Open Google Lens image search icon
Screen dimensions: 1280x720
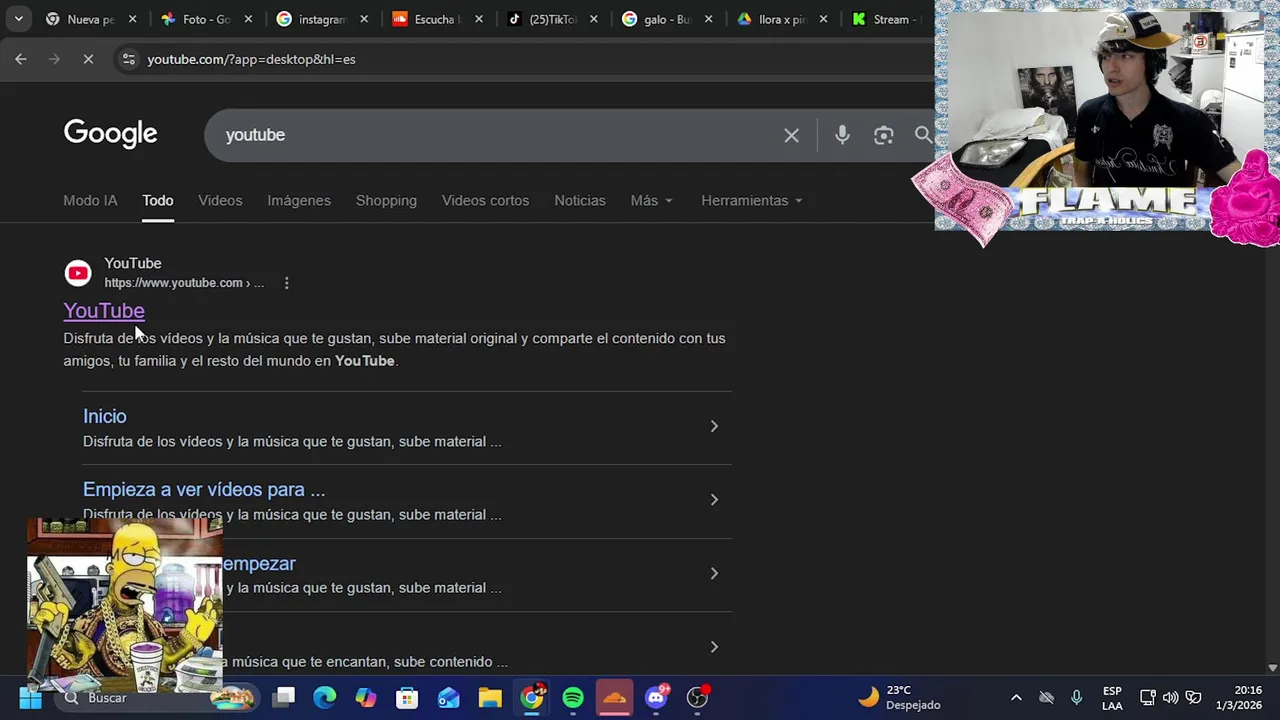(x=883, y=135)
